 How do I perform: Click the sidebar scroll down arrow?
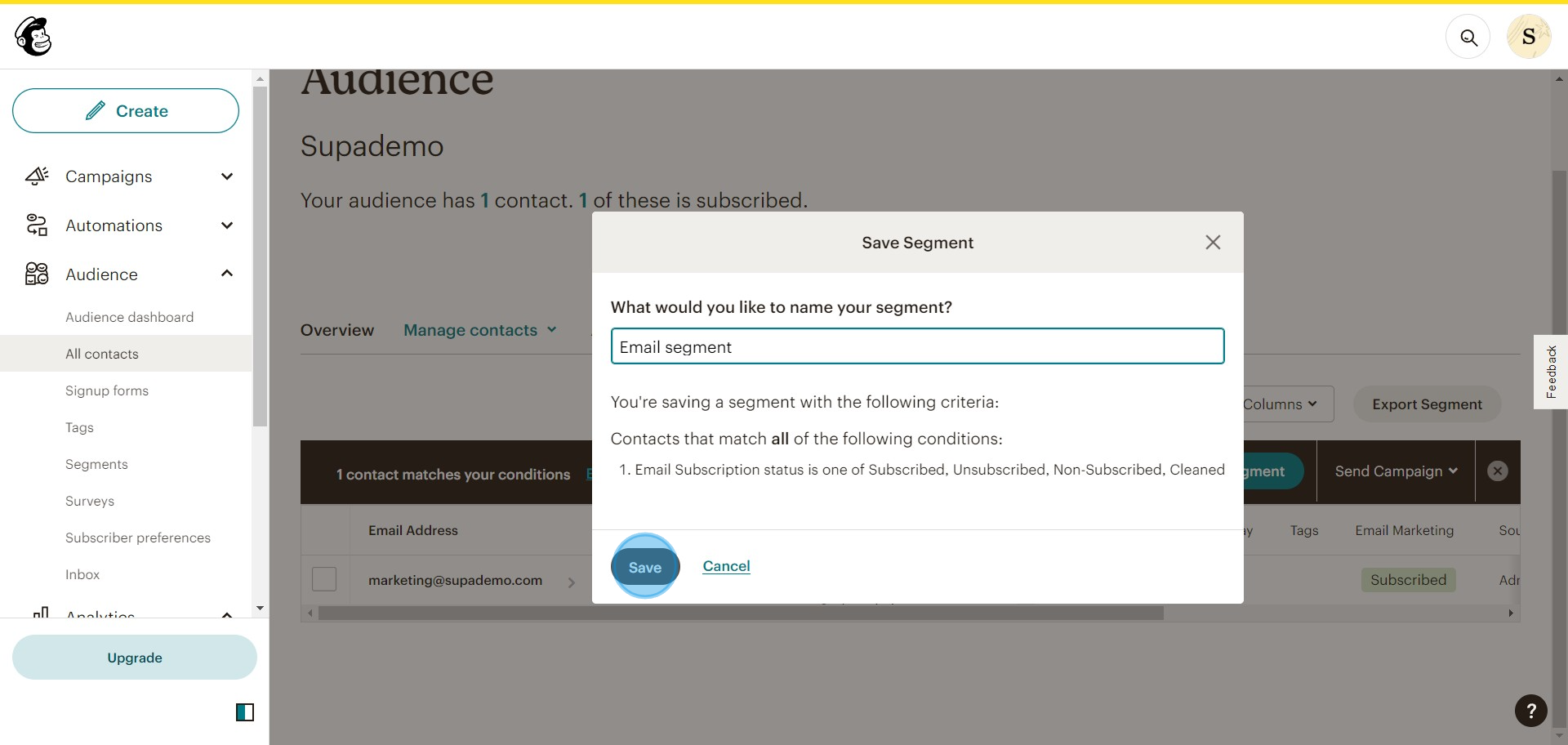[260, 608]
